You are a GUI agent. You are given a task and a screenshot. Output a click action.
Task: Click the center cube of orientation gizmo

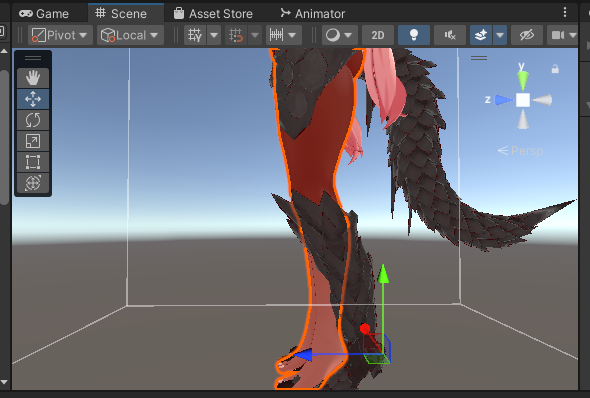(x=523, y=100)
